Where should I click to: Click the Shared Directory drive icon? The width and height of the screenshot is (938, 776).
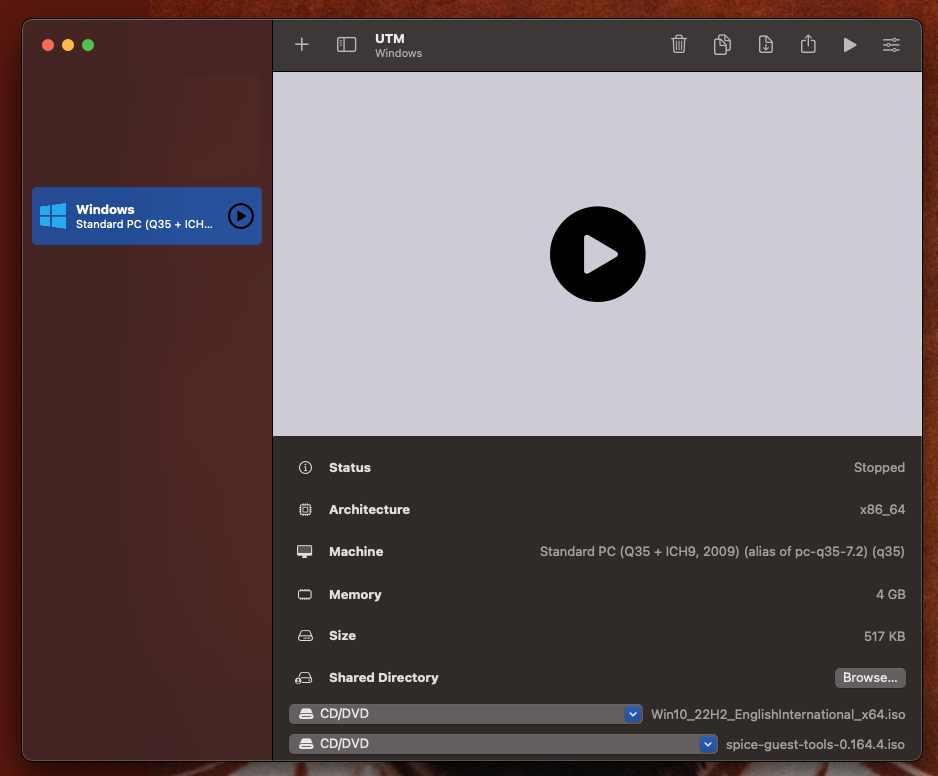[x=304, y=678]
